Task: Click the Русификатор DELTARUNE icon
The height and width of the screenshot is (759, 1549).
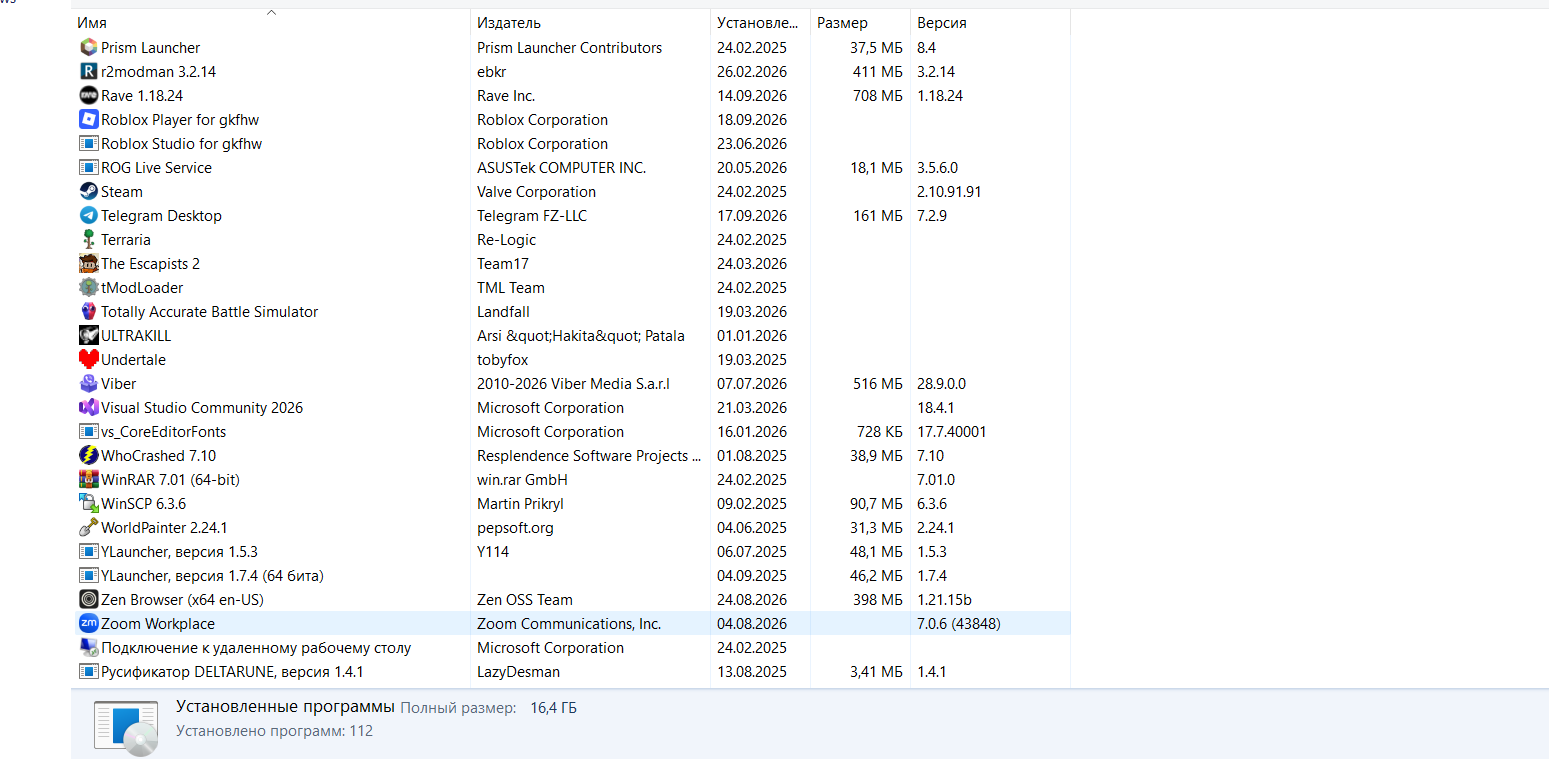Action: tap(88, 671)
